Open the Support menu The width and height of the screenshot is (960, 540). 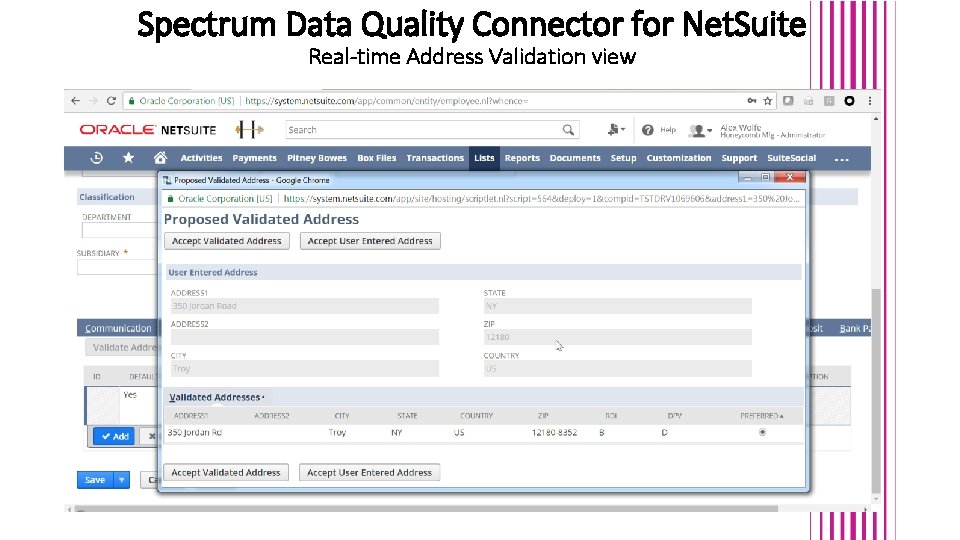pyautogui.click(x=739, y=158)
